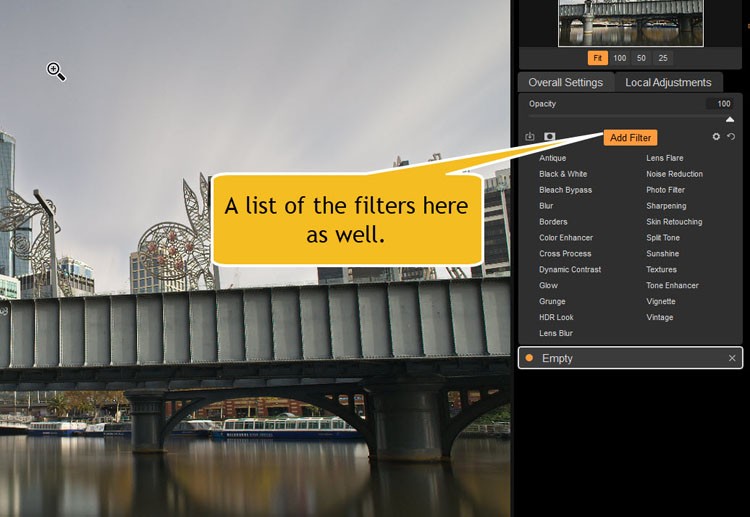Switch to the Overall Settings tab
The image size is (750, 517).
(x=565, y=82)
